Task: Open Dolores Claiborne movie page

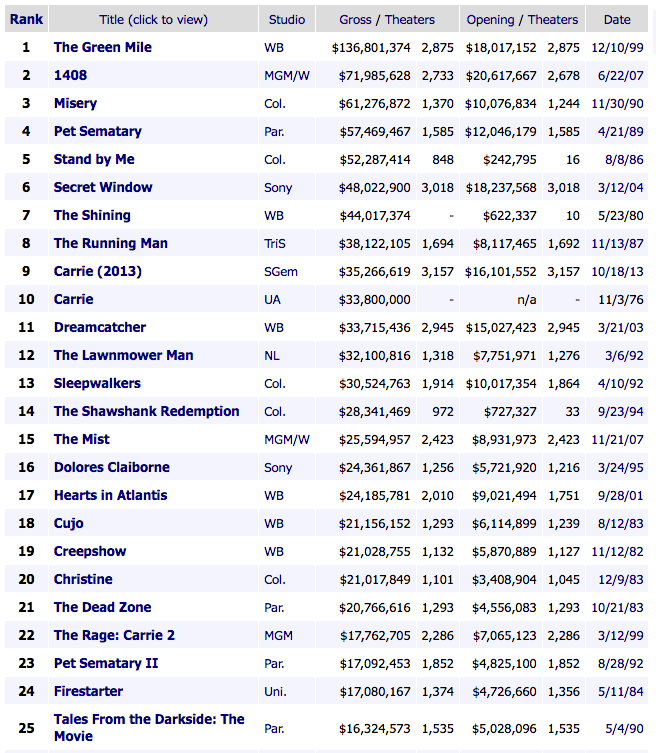Action: [111, 467]
